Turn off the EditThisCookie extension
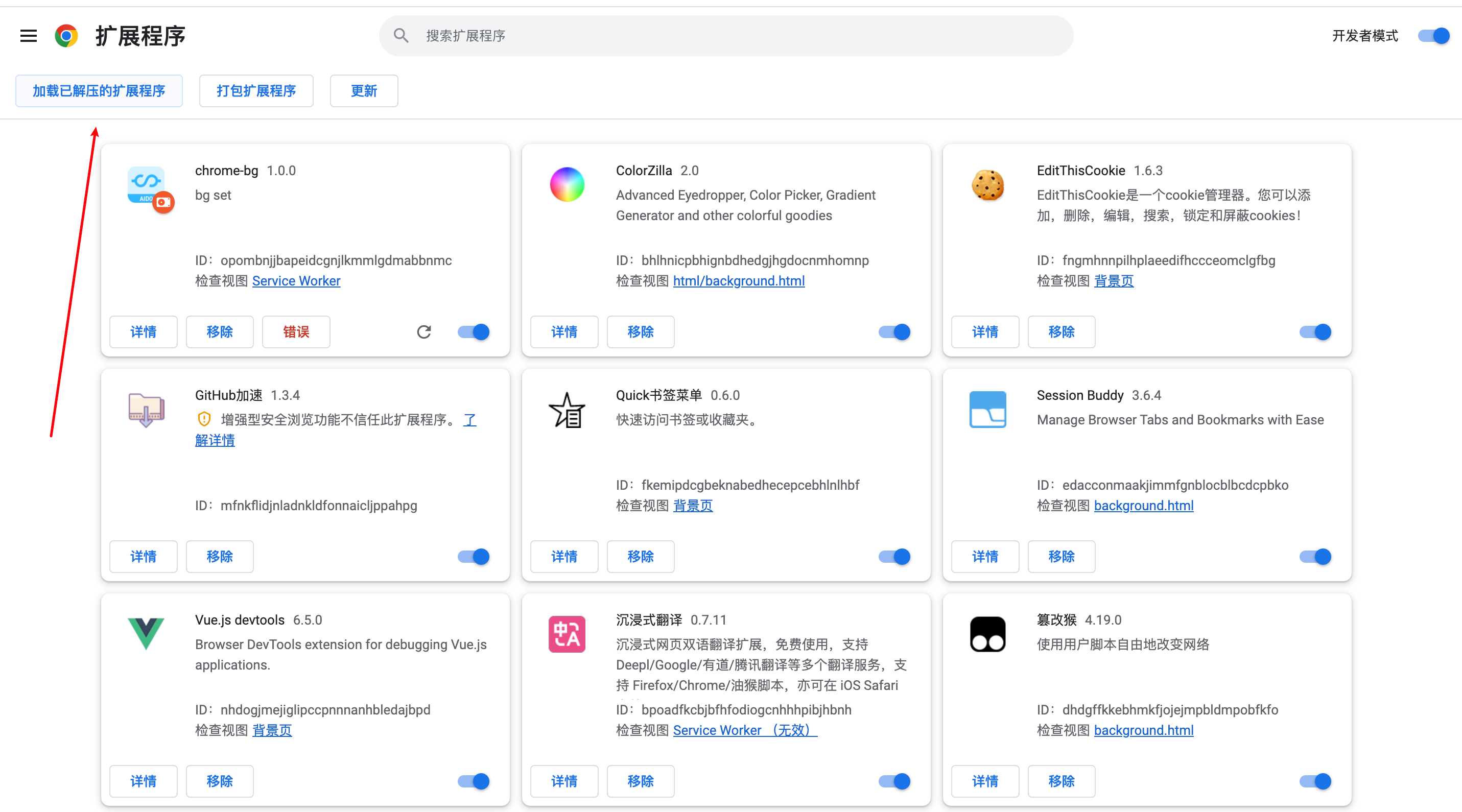 tap(1315, 332)
